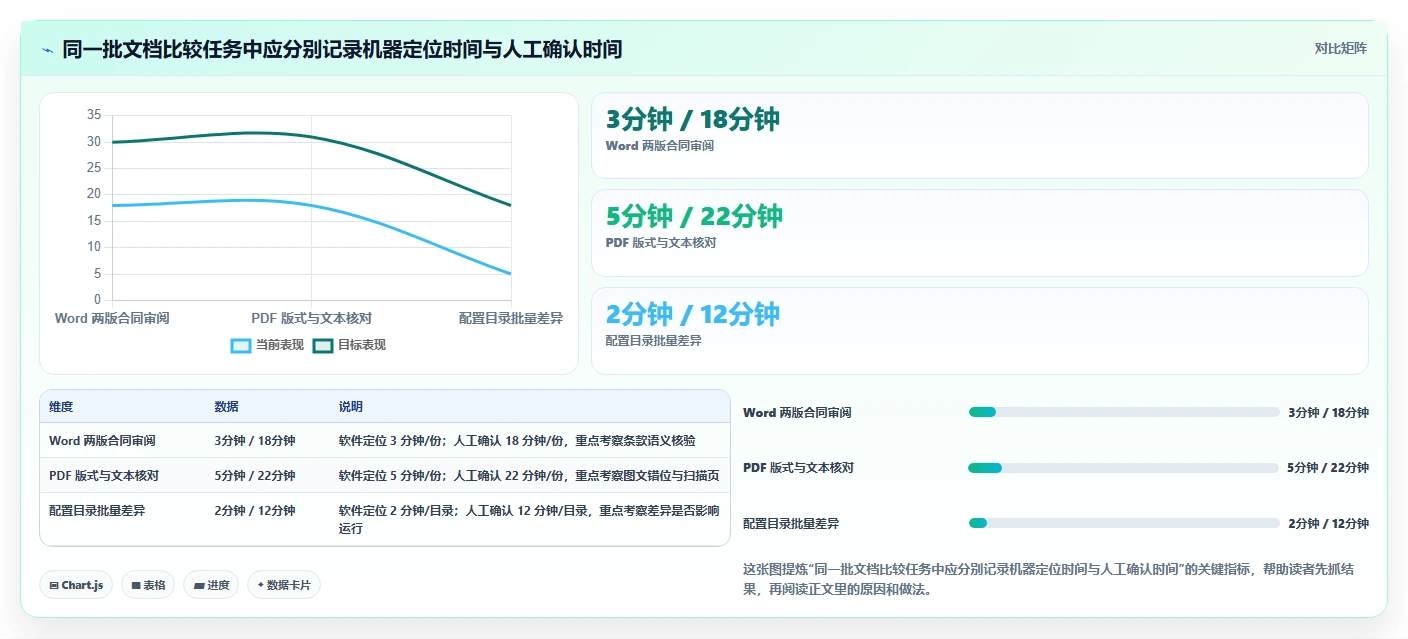Click table value 2分钟 / 12分钟
Image resolution: width=1408 pixels, height=639 pixels.
pyautogui.click(x=254, y=510)
